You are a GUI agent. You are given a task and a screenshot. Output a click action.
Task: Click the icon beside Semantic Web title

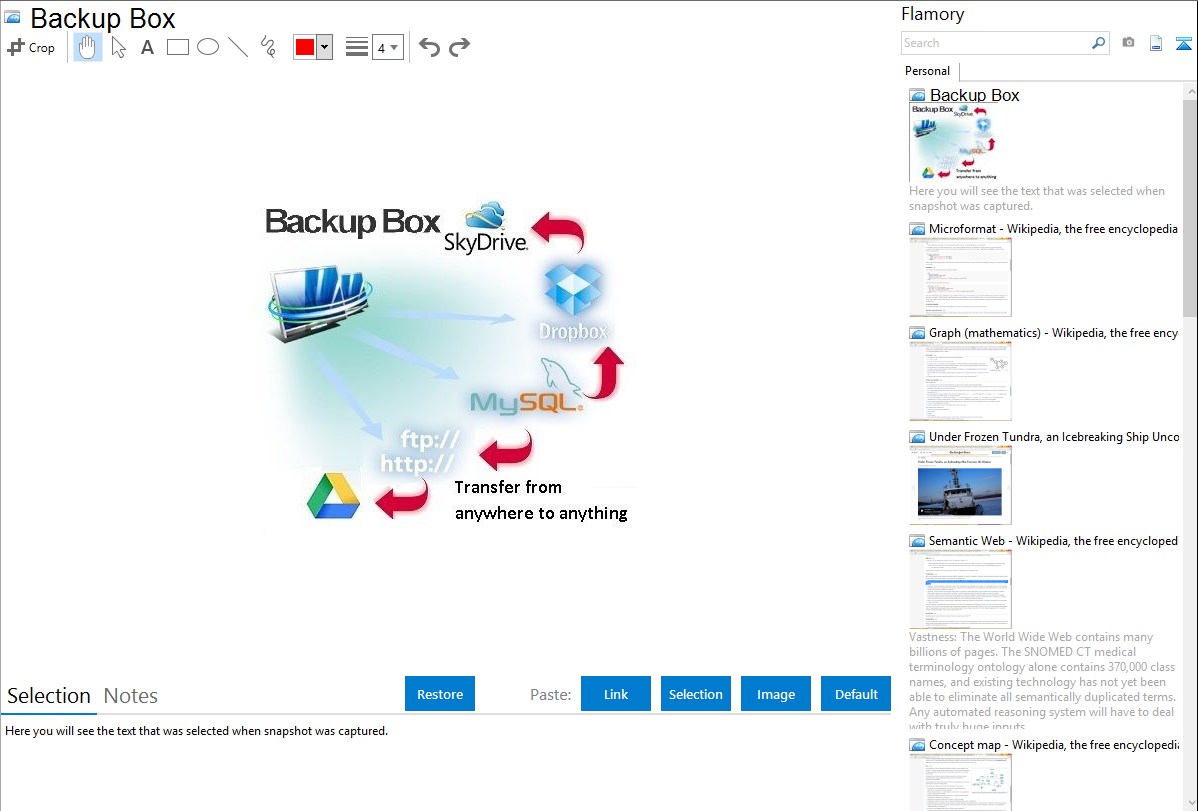coord(917,540)
